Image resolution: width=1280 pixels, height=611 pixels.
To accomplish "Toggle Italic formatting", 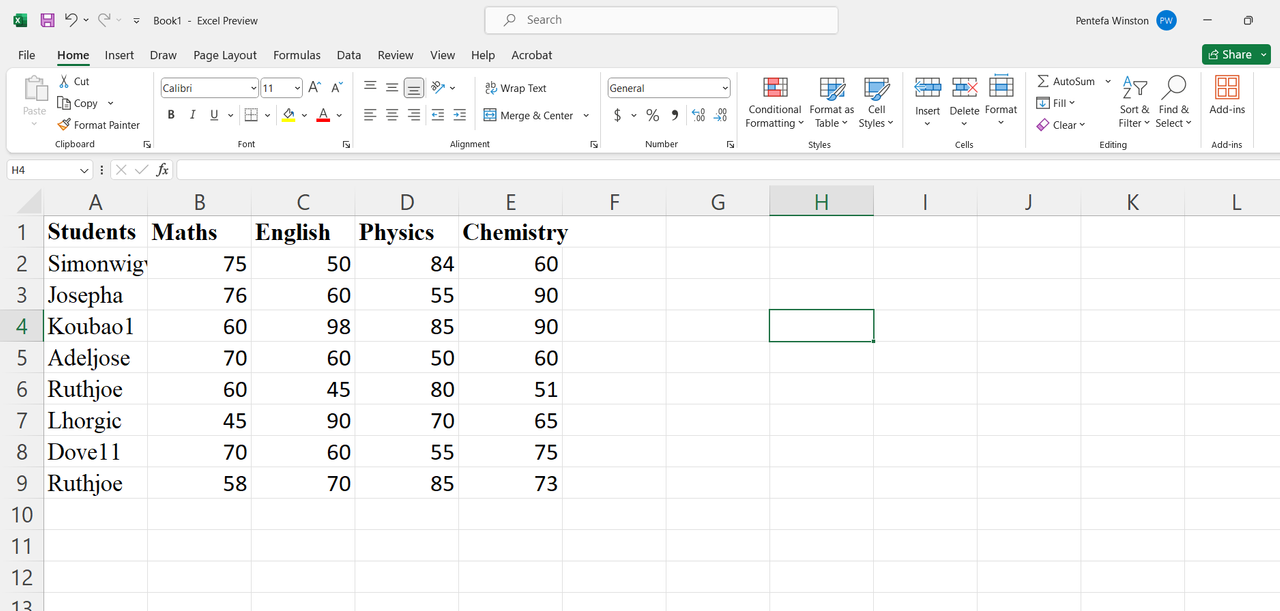I will (x=192, y=115).
